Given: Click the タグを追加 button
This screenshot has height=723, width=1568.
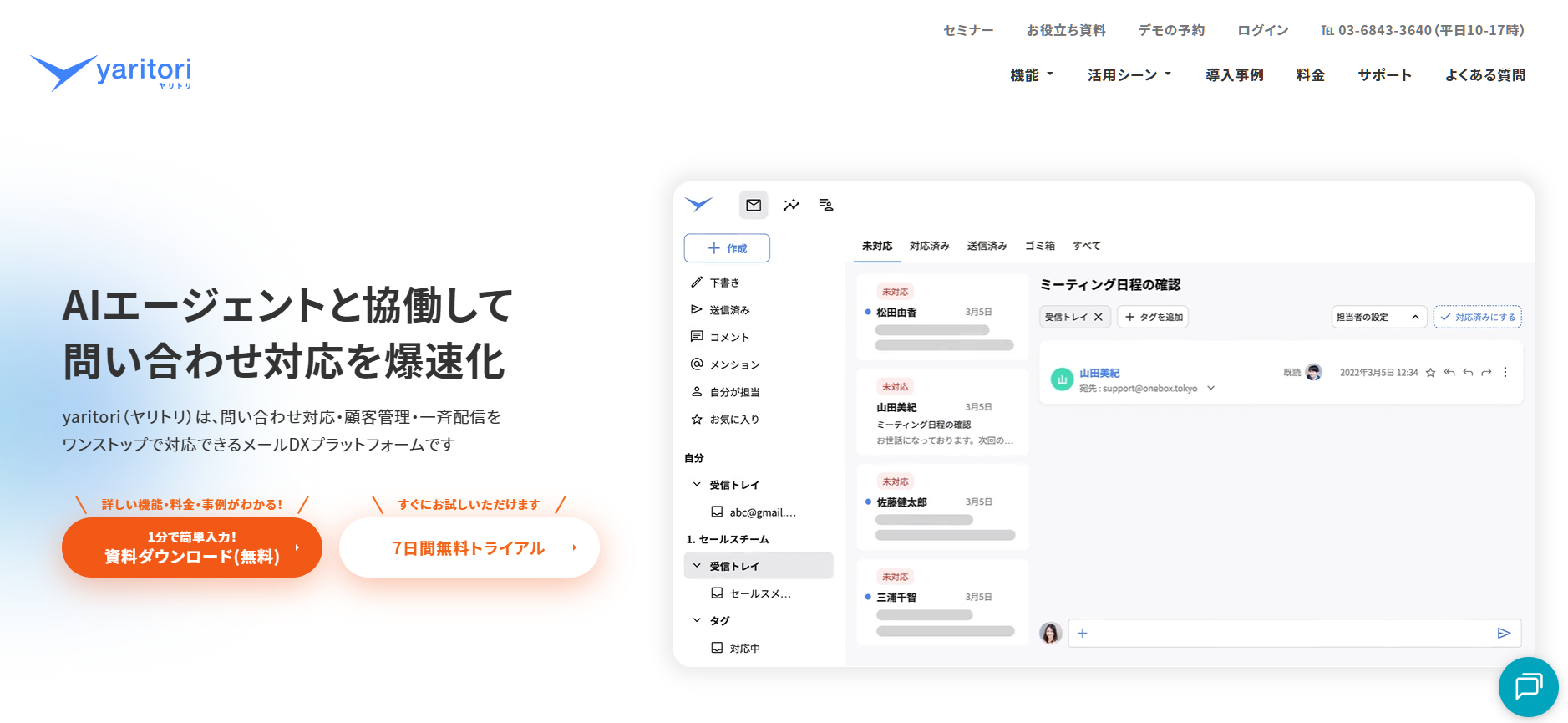Looking at the screenshot, I should pyautogui.click(x=1153, y=317).
